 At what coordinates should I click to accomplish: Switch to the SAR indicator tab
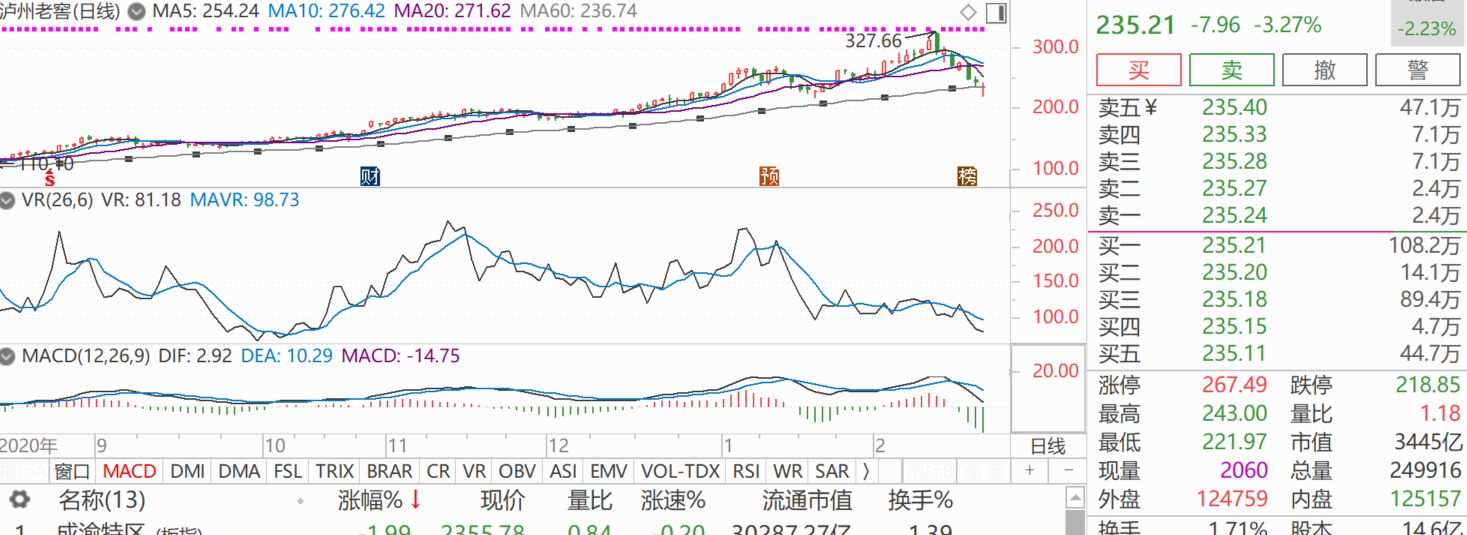click(832, 470)
